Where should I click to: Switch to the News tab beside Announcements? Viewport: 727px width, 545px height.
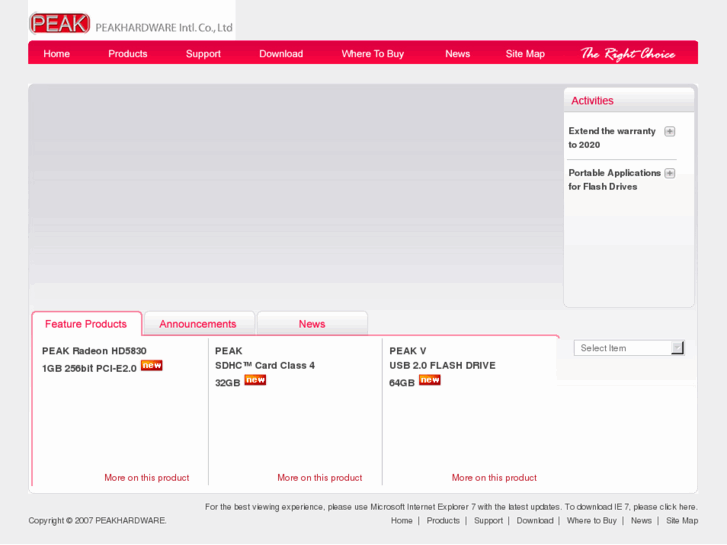pos(312,323)
